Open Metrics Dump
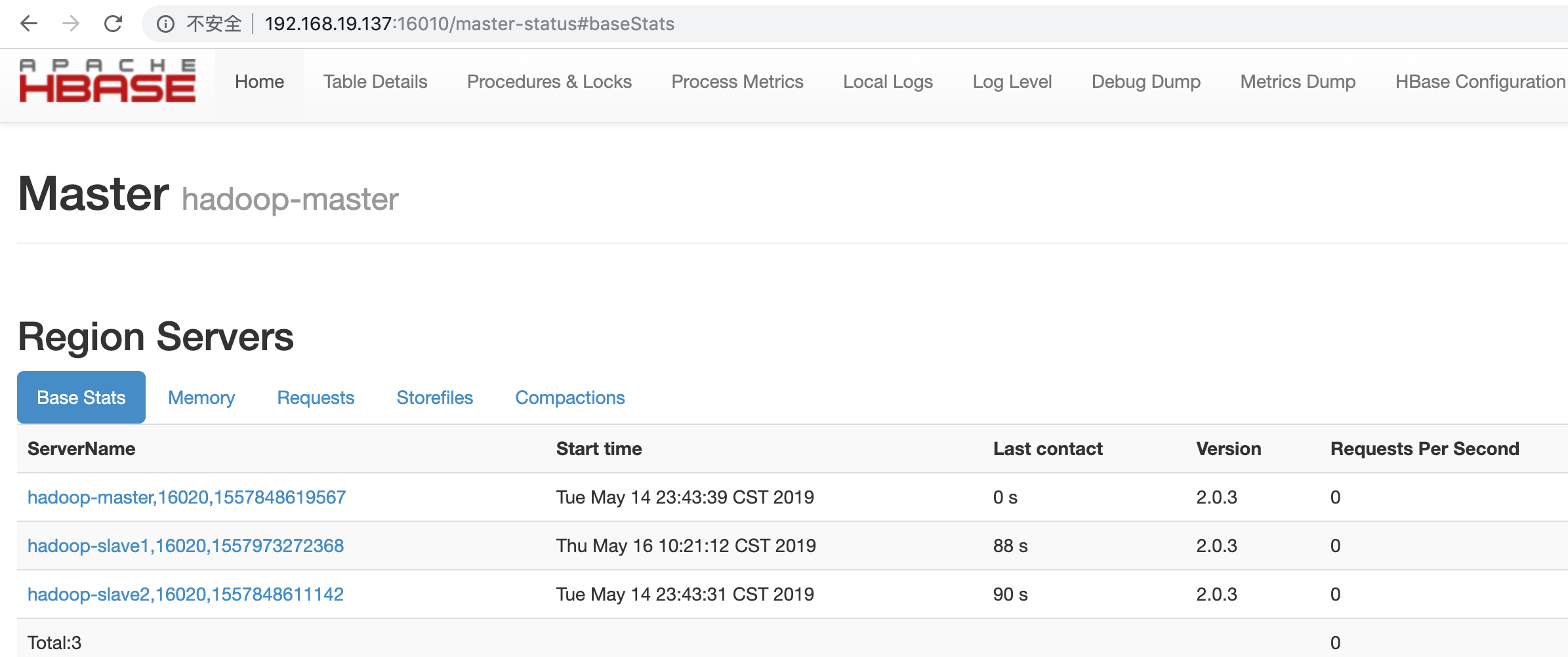The height and width of the screenshot is (657, 1568). point(1297,82)
